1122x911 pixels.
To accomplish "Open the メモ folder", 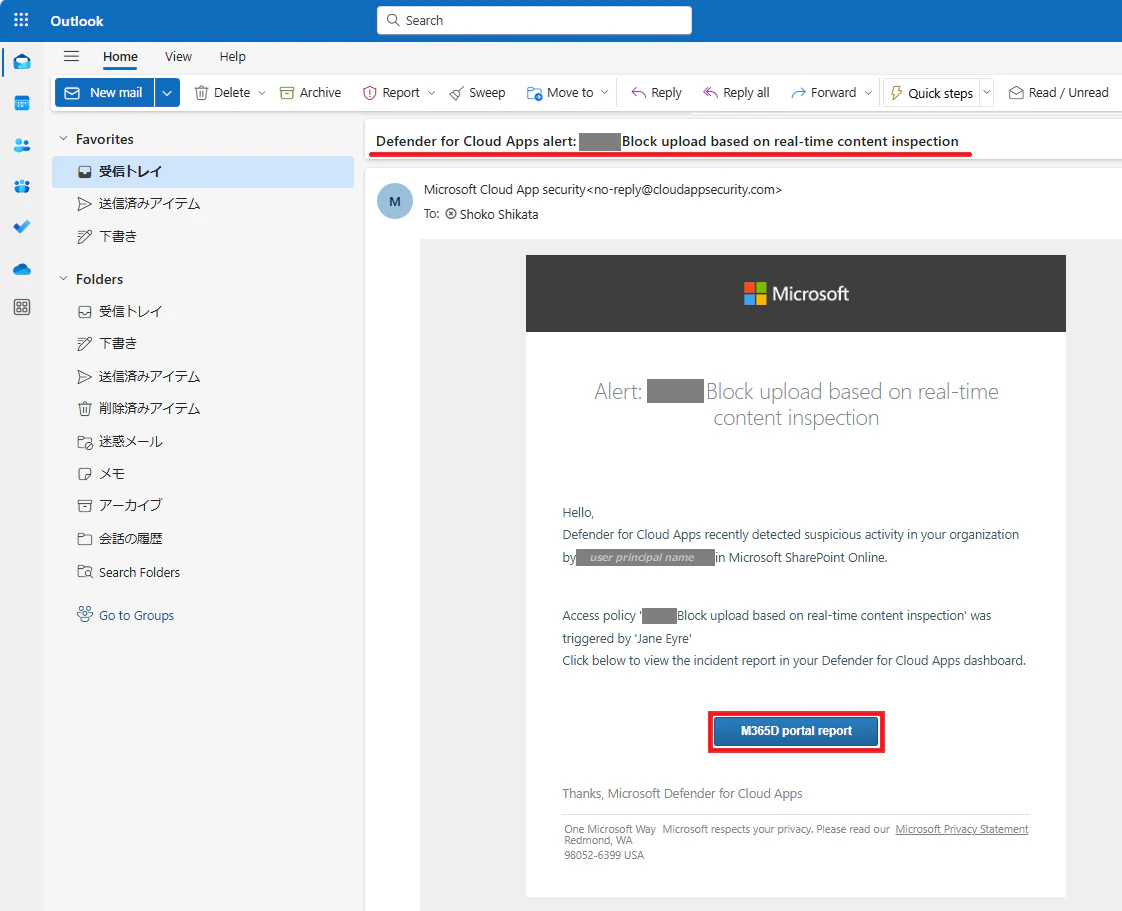I will pyautogui.click(x=203, y=474).
